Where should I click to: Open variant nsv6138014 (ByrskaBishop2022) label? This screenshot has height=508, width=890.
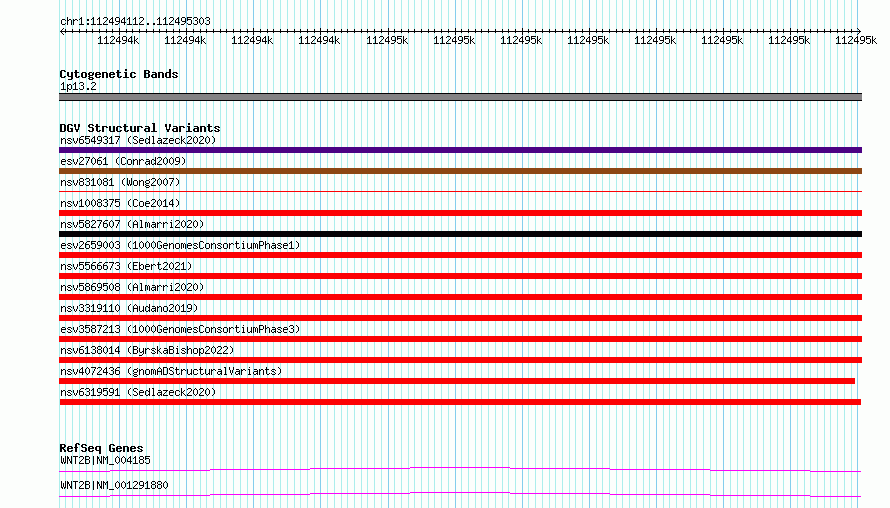tap(147, 350)
